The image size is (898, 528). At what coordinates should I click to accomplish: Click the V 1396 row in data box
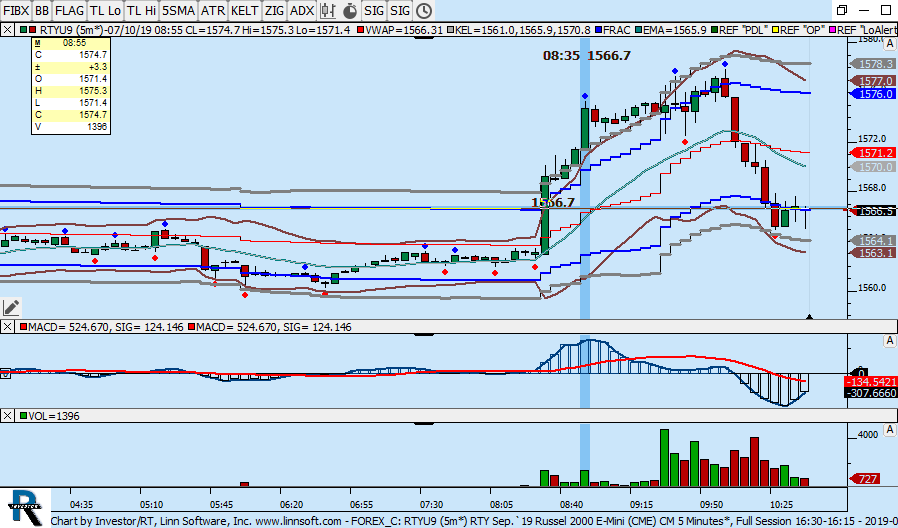click(x=71, y=127)
